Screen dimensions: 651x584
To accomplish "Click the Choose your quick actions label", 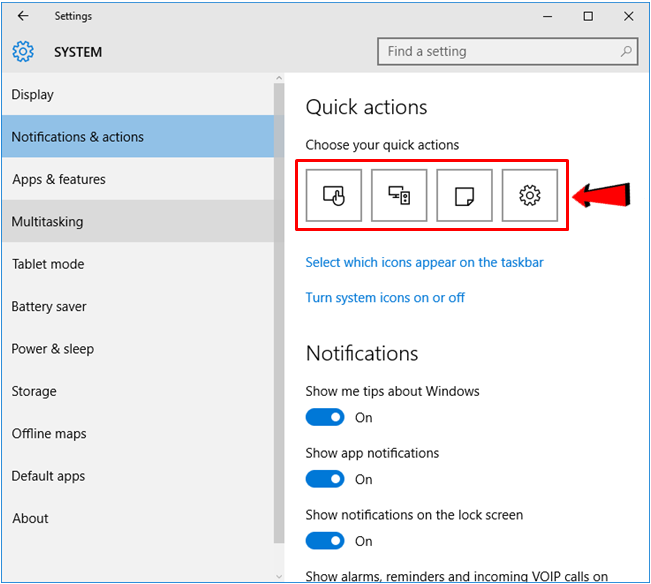I will tap(382, 145).
